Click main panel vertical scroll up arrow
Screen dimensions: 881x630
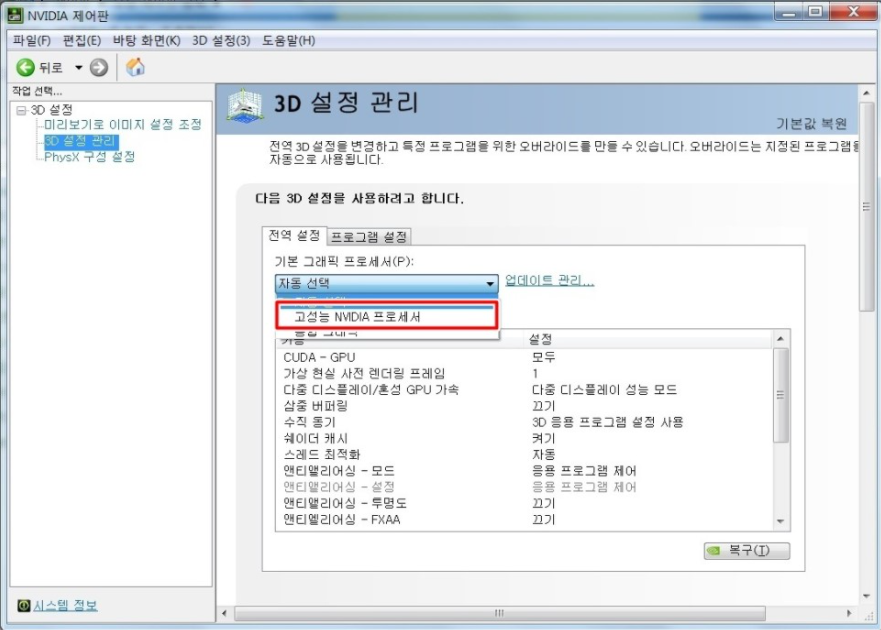866,93
